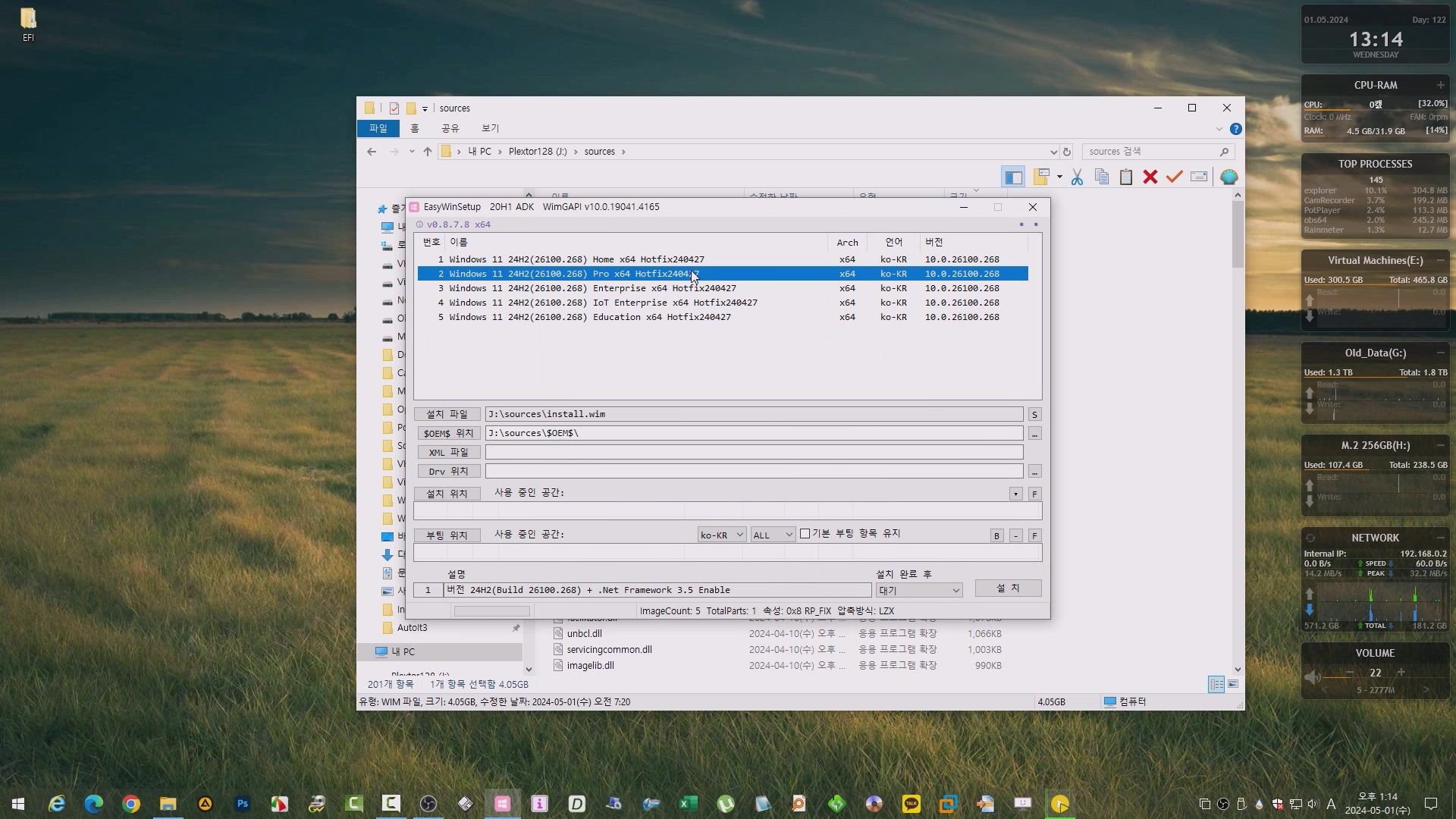Click the Copy documents icon in toolbar

pos(1102,177)
